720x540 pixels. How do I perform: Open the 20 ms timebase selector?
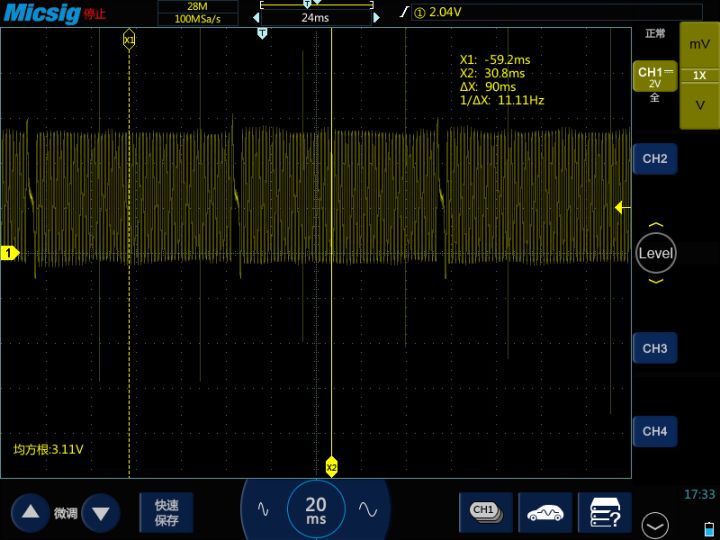click(316, 511)
